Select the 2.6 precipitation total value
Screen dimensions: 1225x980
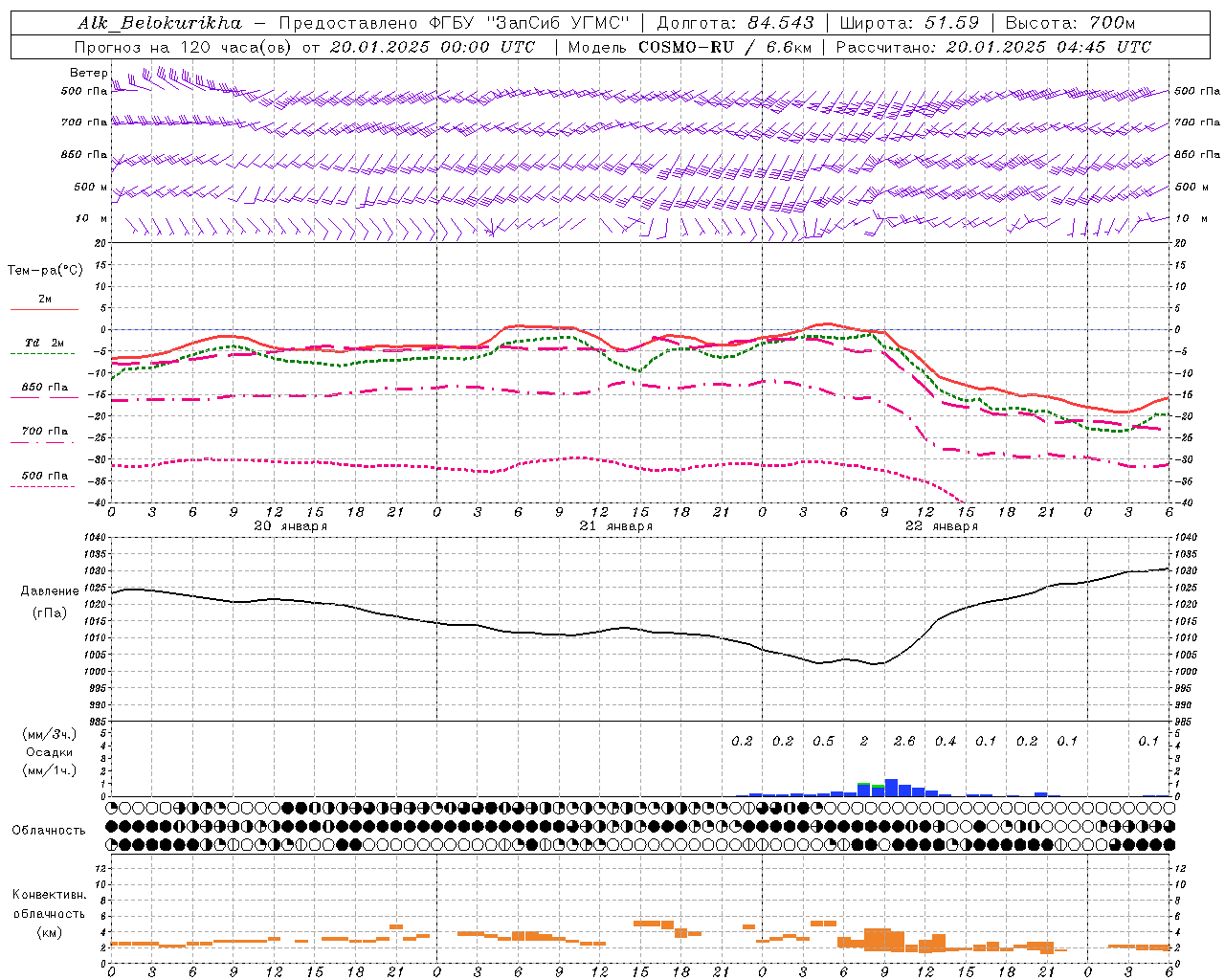click(904, 741)
